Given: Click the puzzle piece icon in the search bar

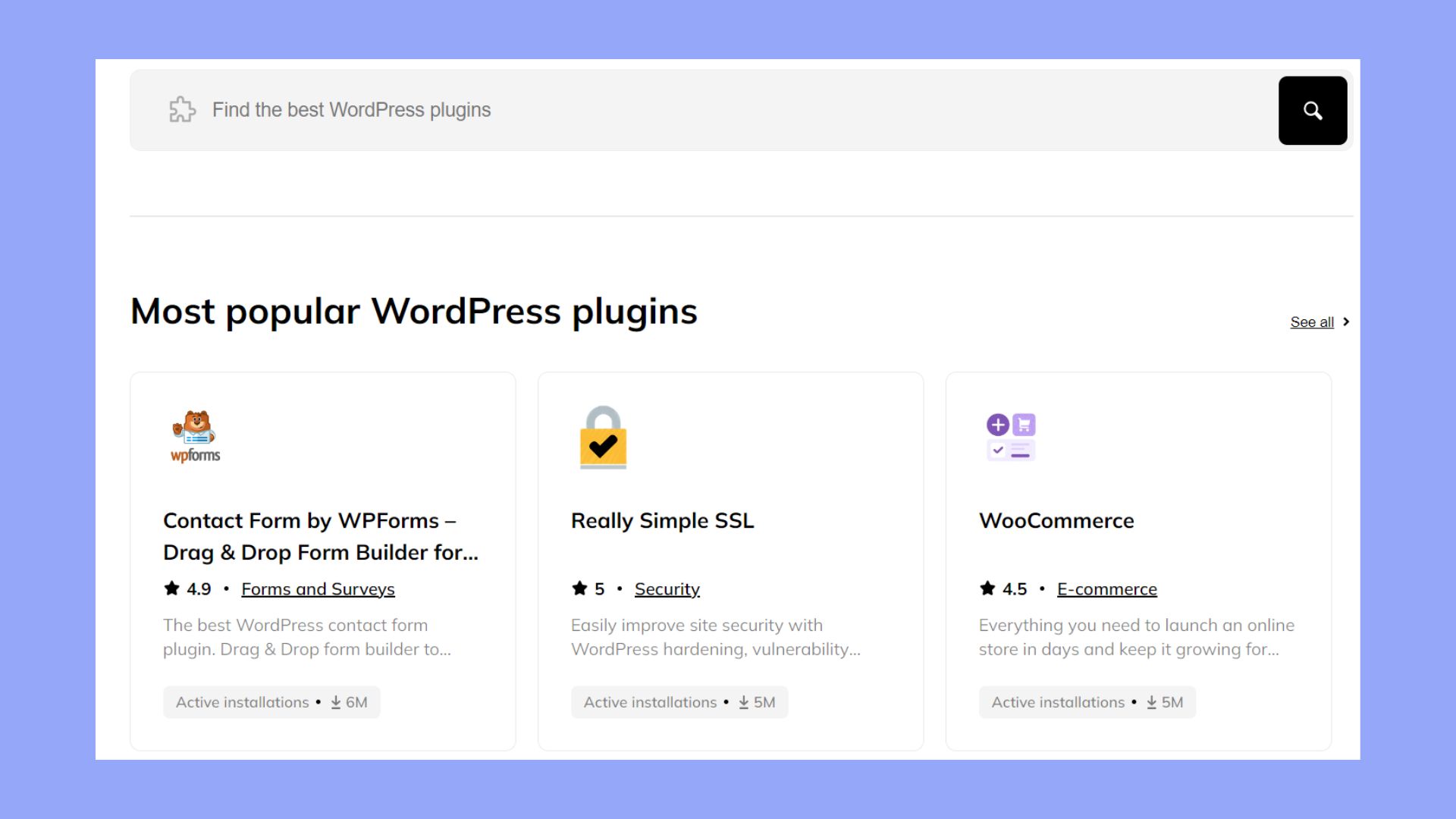Looking at the screenshot, I should tap(182, 110).
